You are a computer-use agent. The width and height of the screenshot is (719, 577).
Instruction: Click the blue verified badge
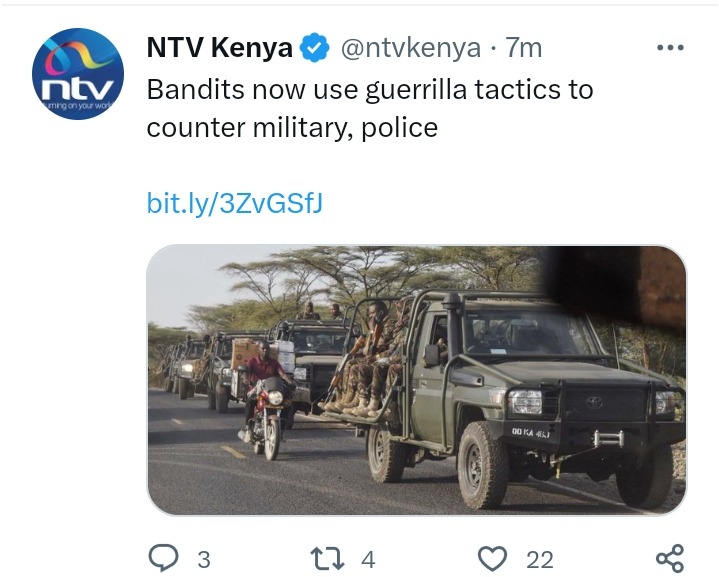pyautogui.click(x=314, y=47)
